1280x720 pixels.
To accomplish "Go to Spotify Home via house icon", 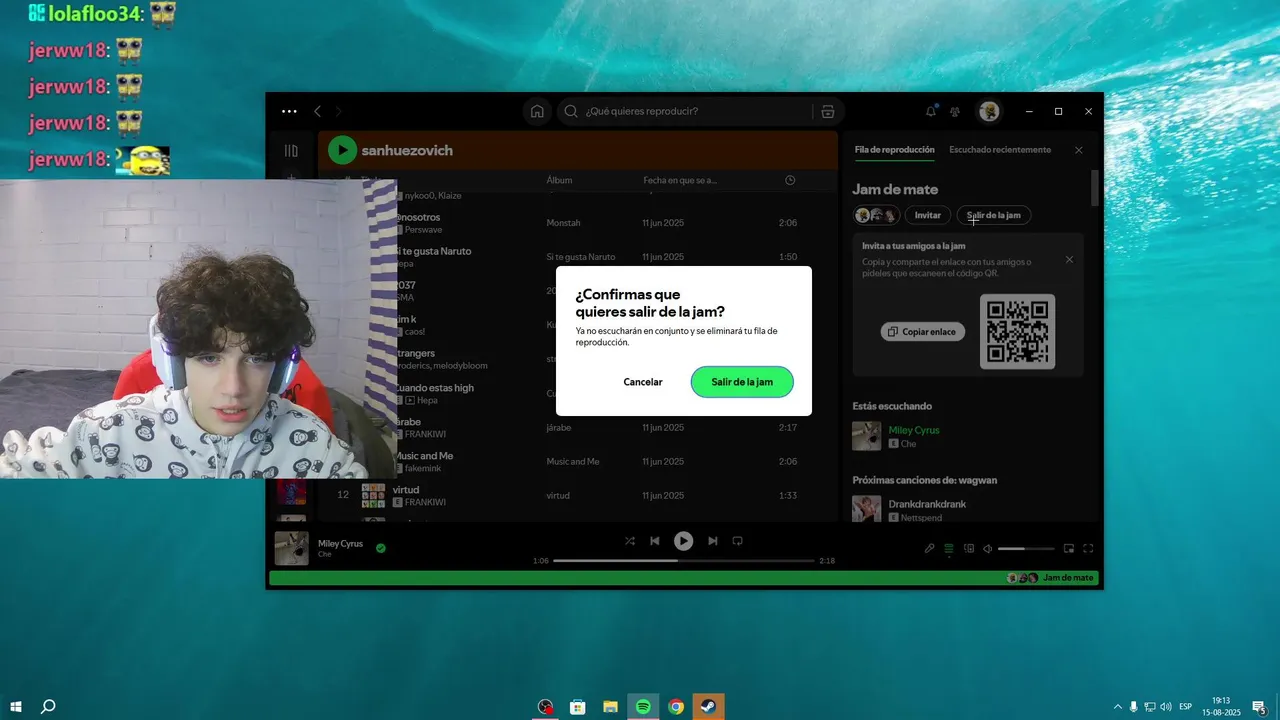I will 537,111.
